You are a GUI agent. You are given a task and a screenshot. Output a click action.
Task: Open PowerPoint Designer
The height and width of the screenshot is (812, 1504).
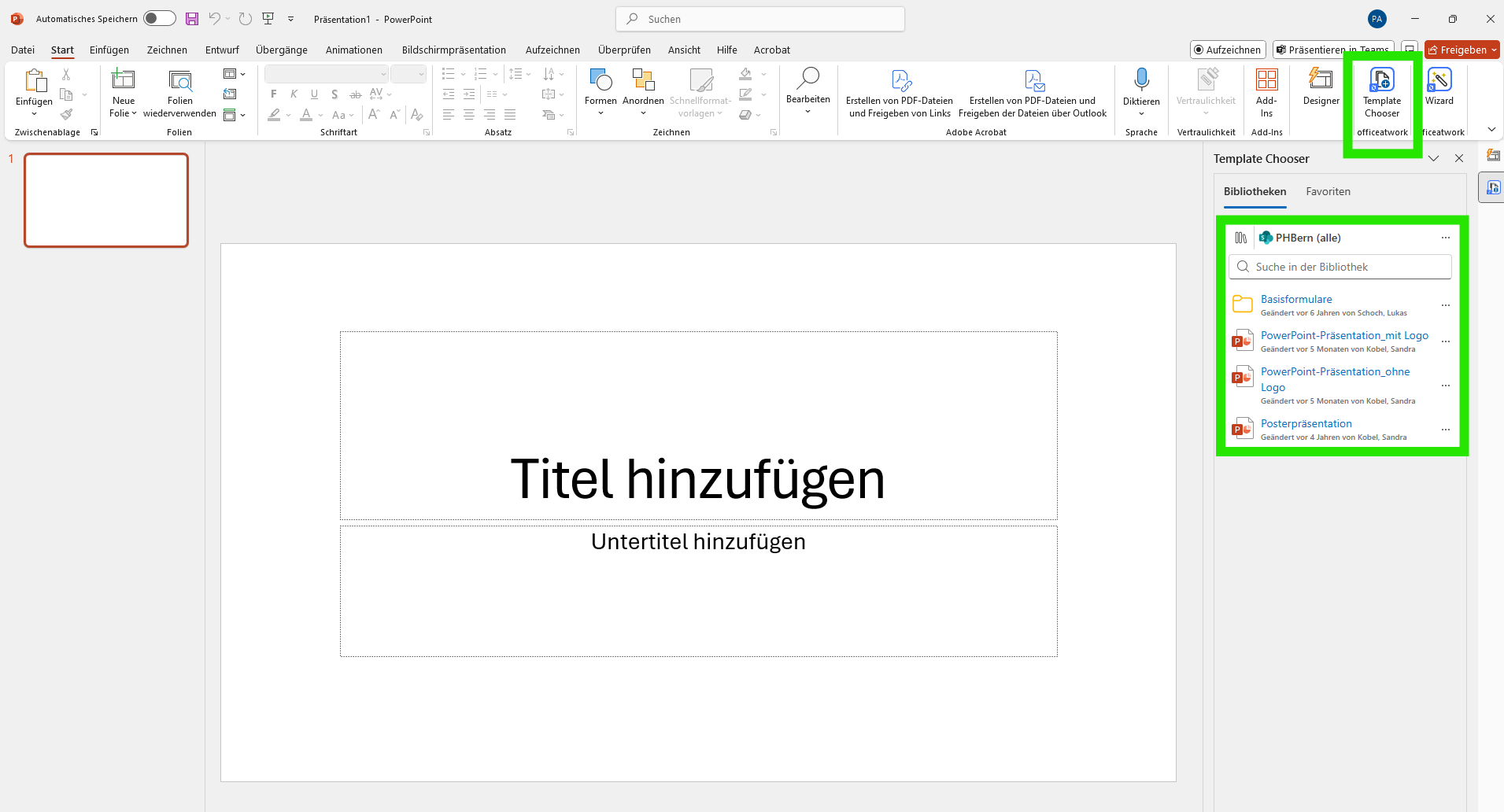click(x=1320, y=88)
